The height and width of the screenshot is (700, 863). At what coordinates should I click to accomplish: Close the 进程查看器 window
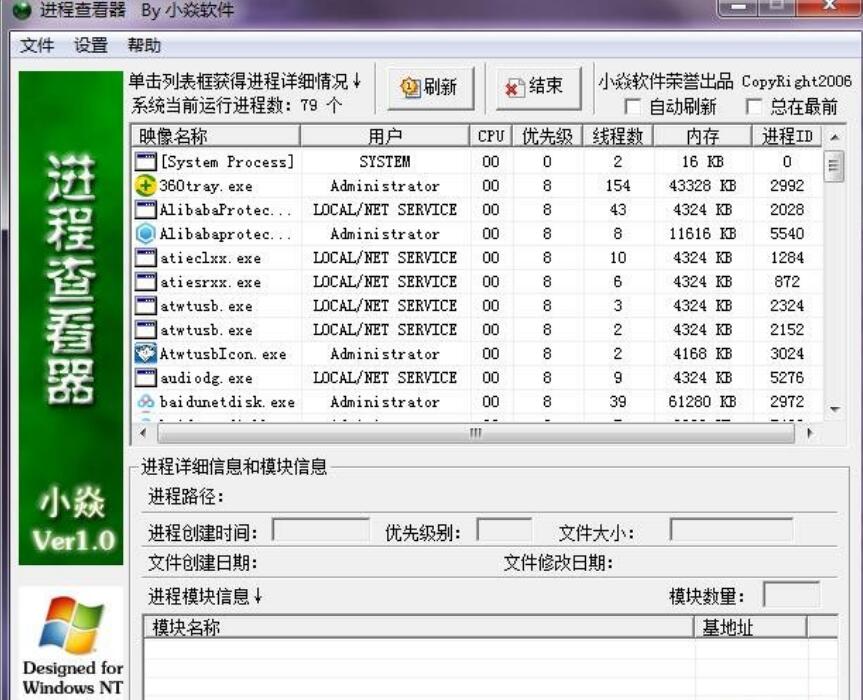point(829,7)
